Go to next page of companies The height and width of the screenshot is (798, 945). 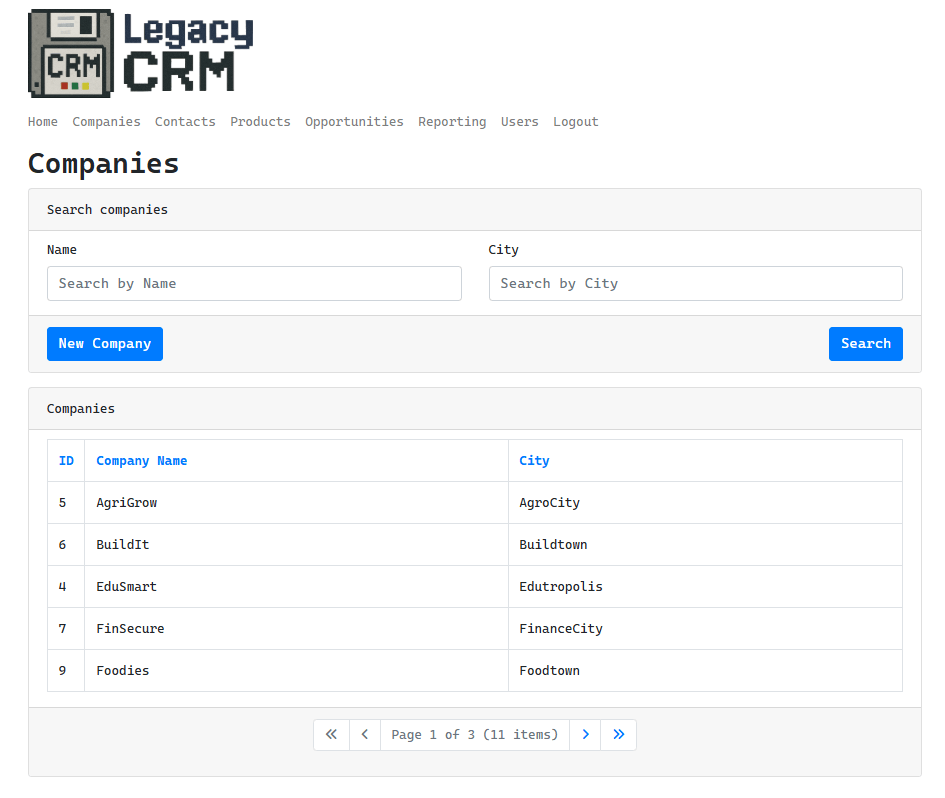click(585, 735)
